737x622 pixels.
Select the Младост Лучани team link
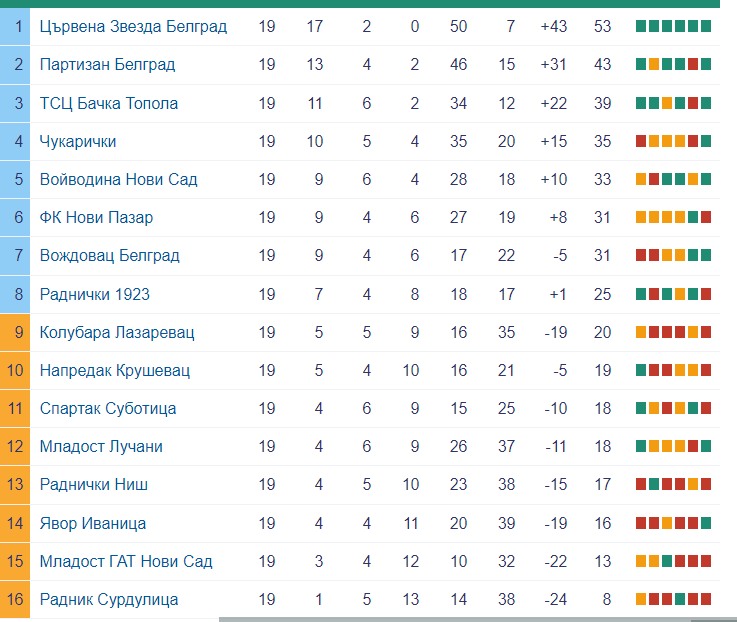(x=101, y=447)
